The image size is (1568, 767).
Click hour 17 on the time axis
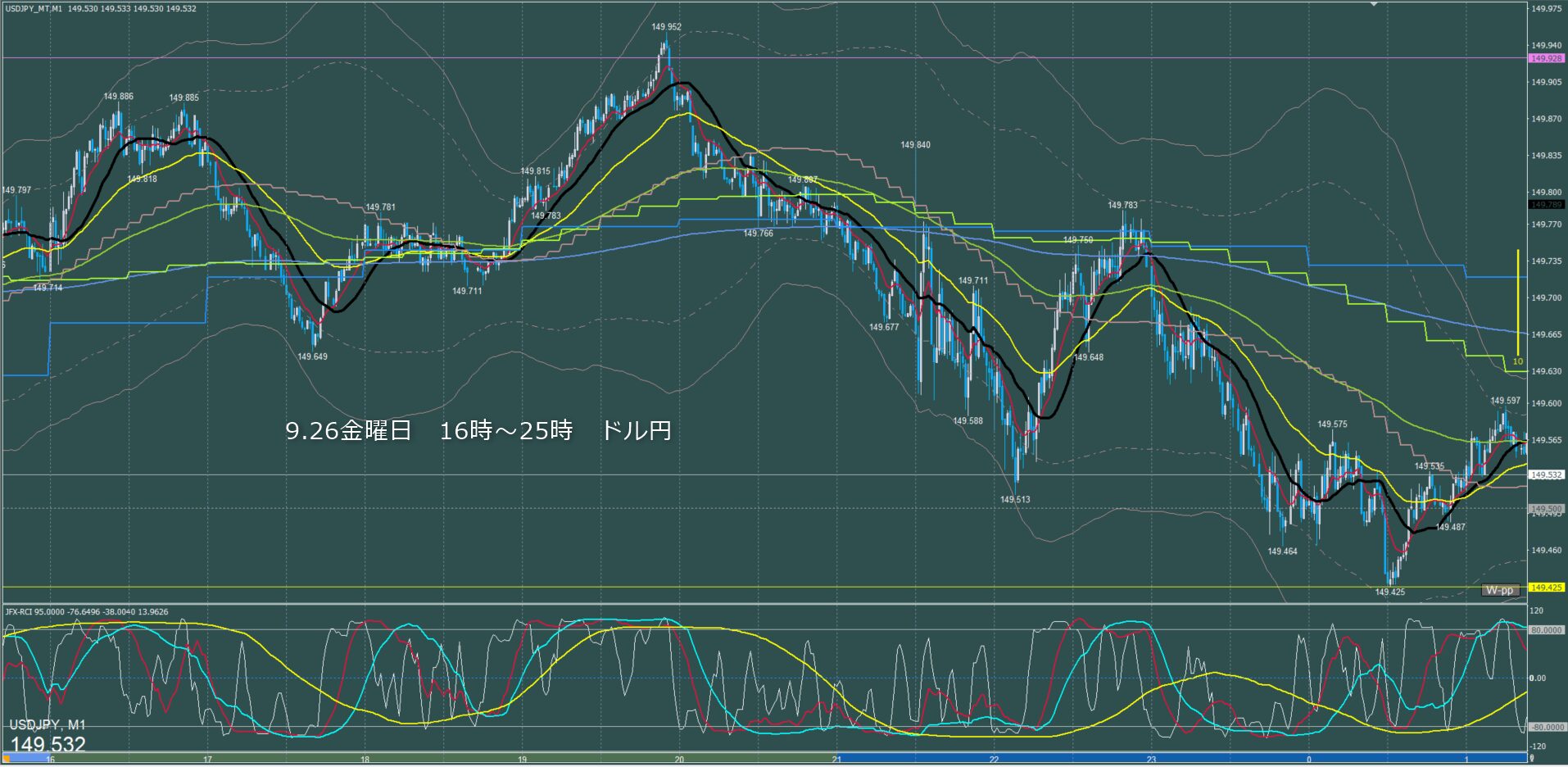(207, 760)
